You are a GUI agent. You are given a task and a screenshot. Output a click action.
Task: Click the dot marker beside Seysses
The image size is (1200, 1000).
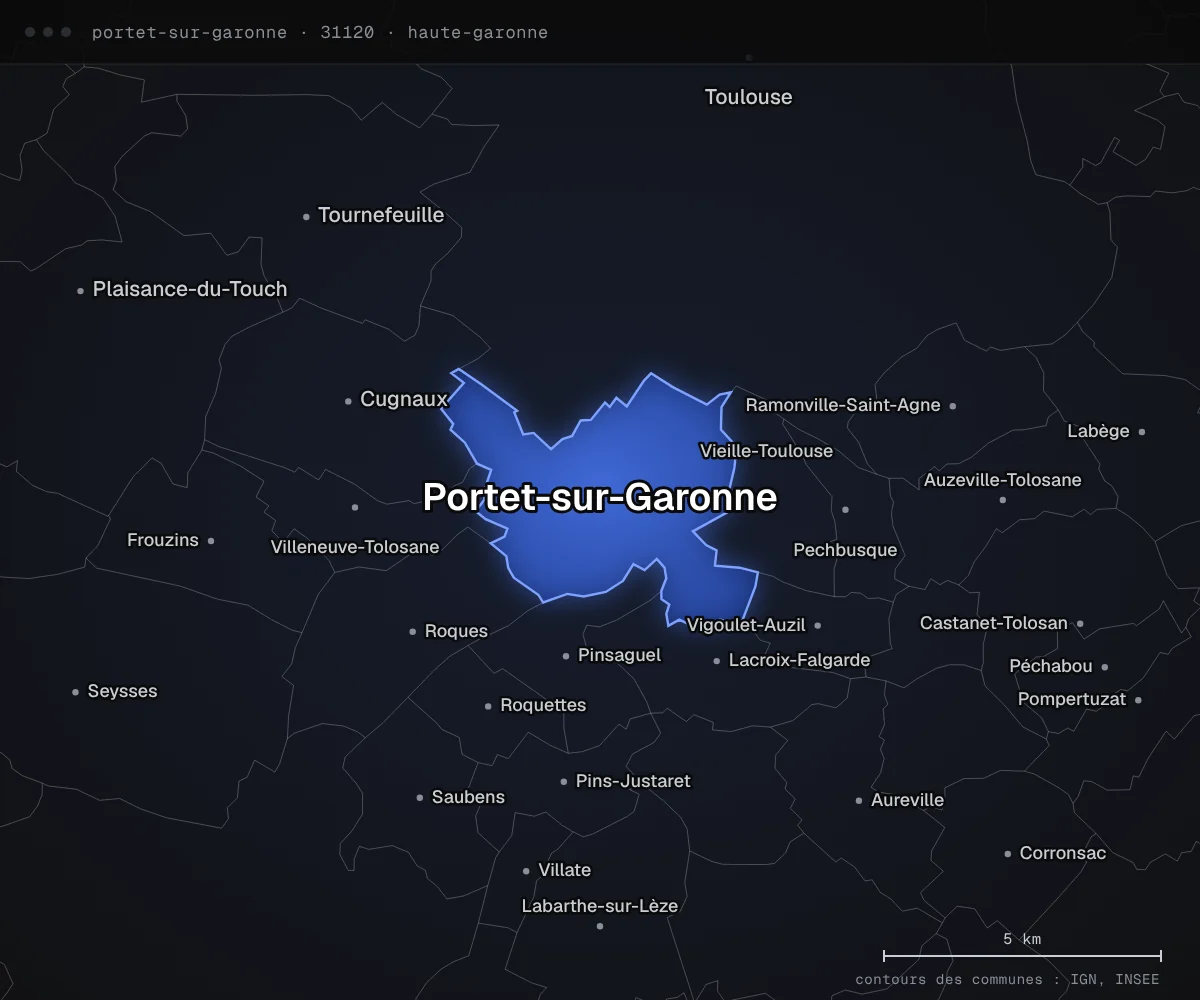75,692
